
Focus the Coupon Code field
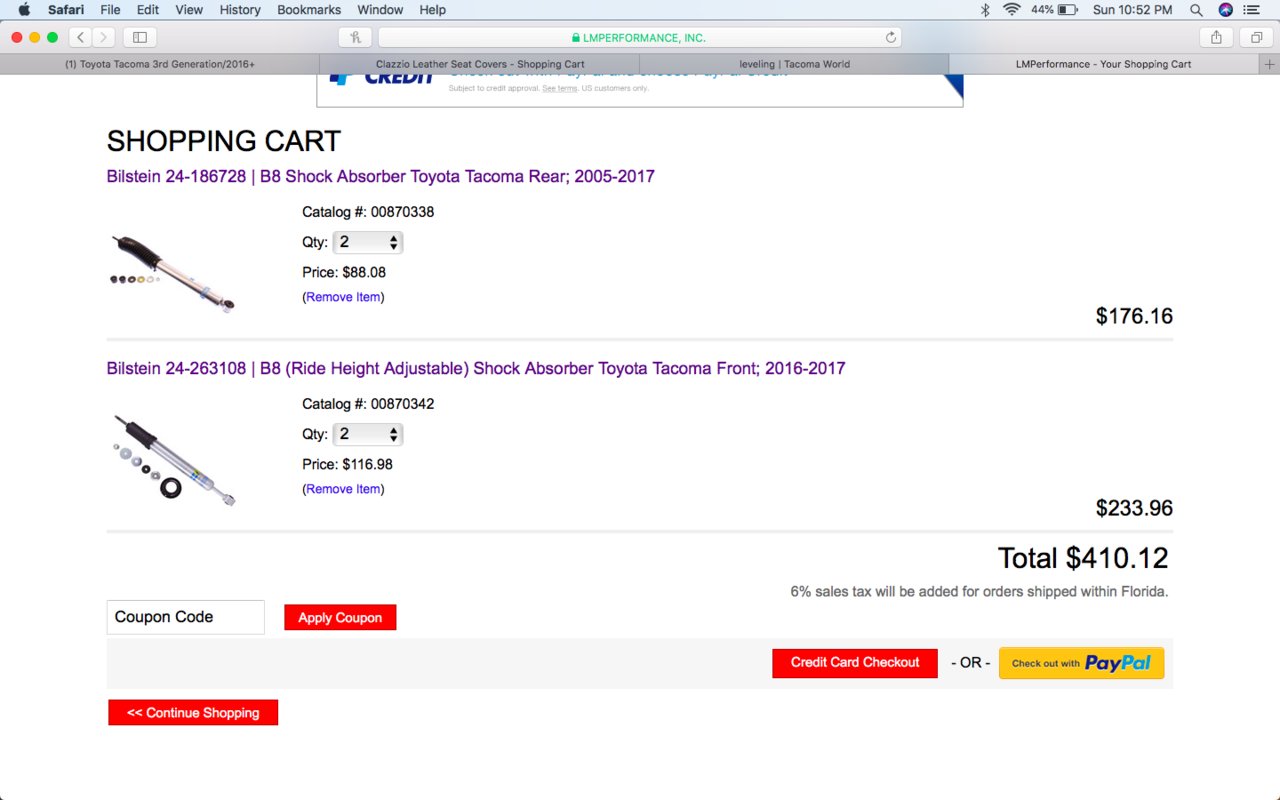[186, 617]
